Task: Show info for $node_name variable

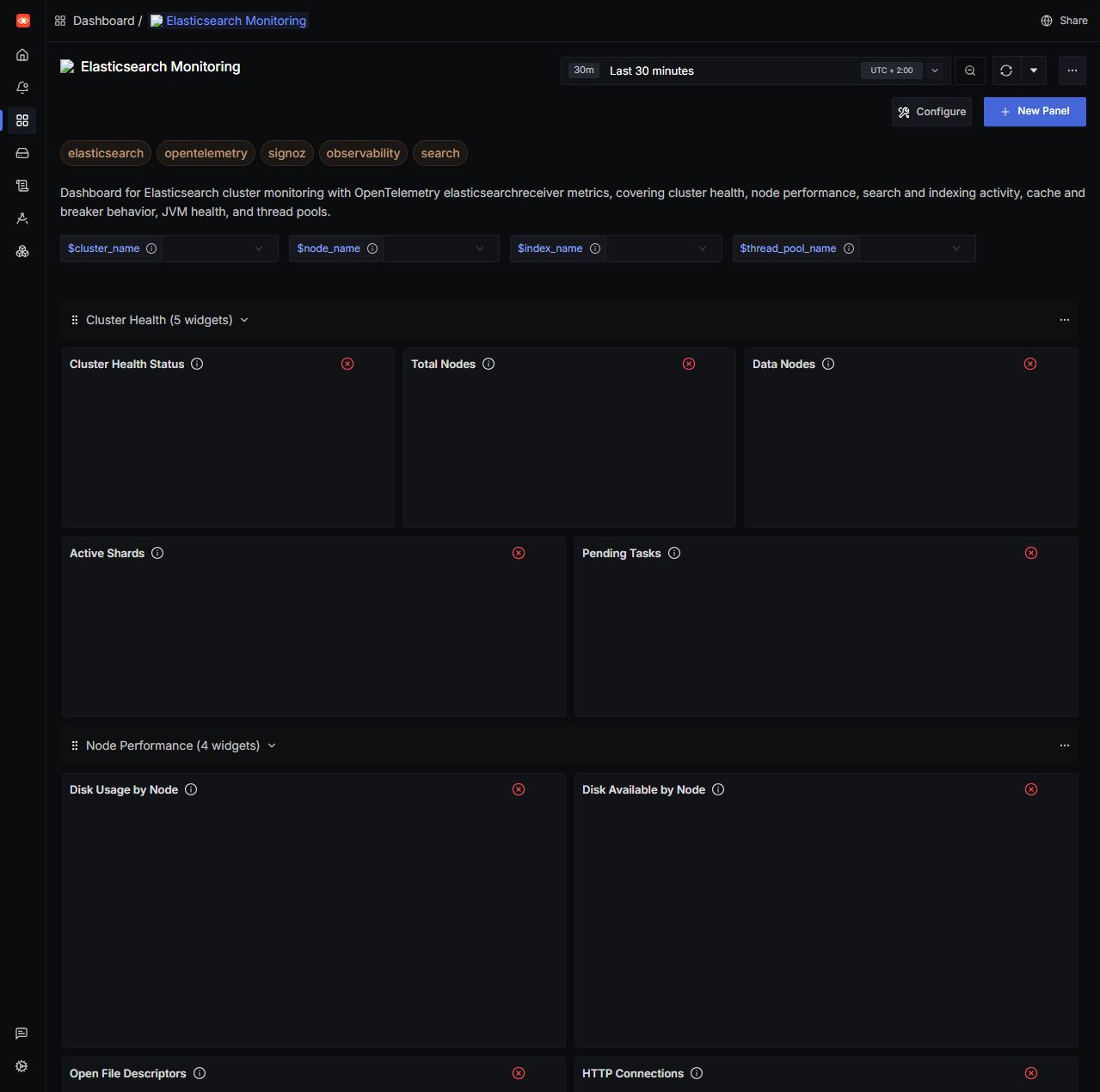Action: [372, 248]
